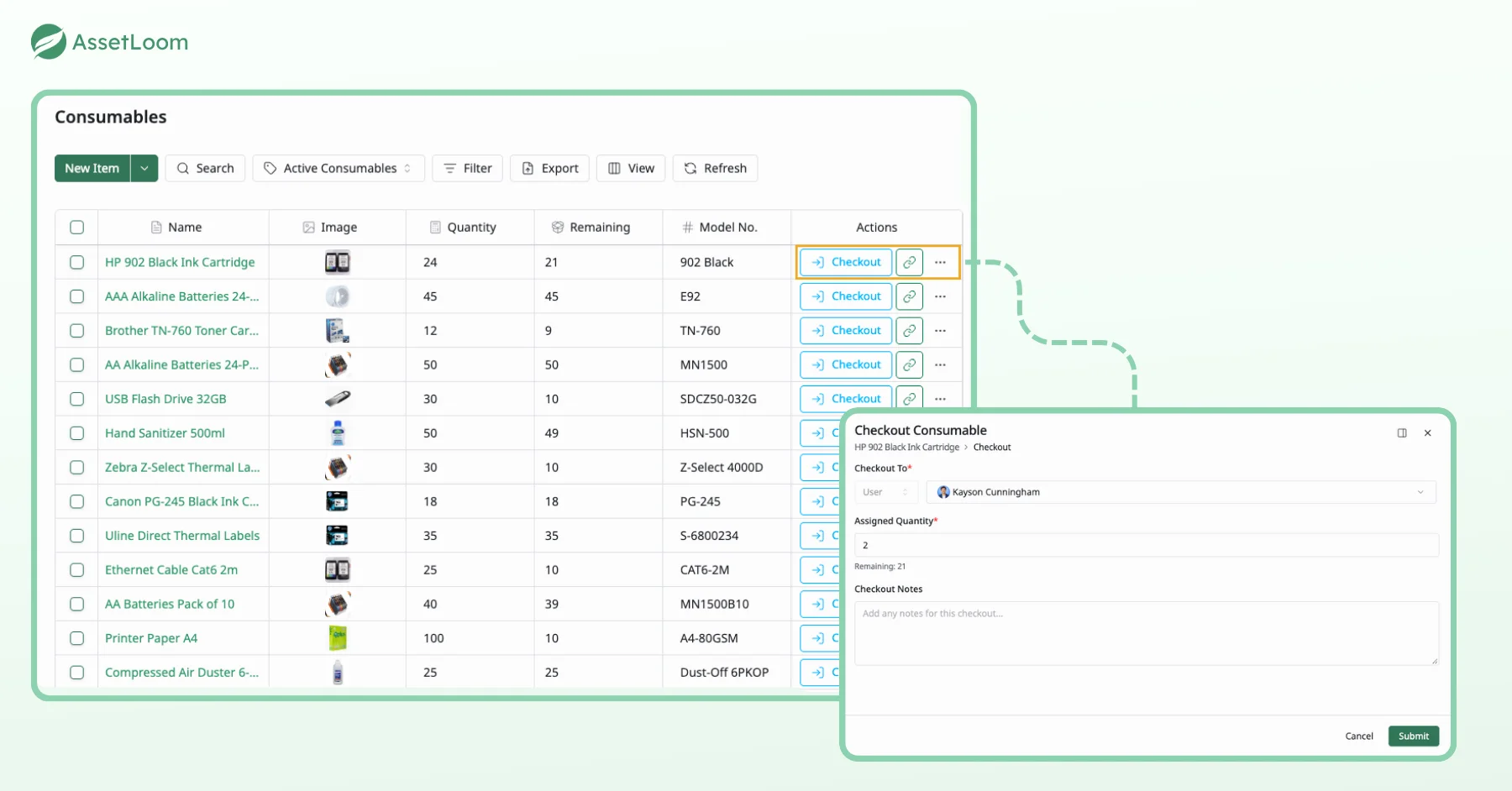Open the Printer Paper A4 item link

(151, 638)
